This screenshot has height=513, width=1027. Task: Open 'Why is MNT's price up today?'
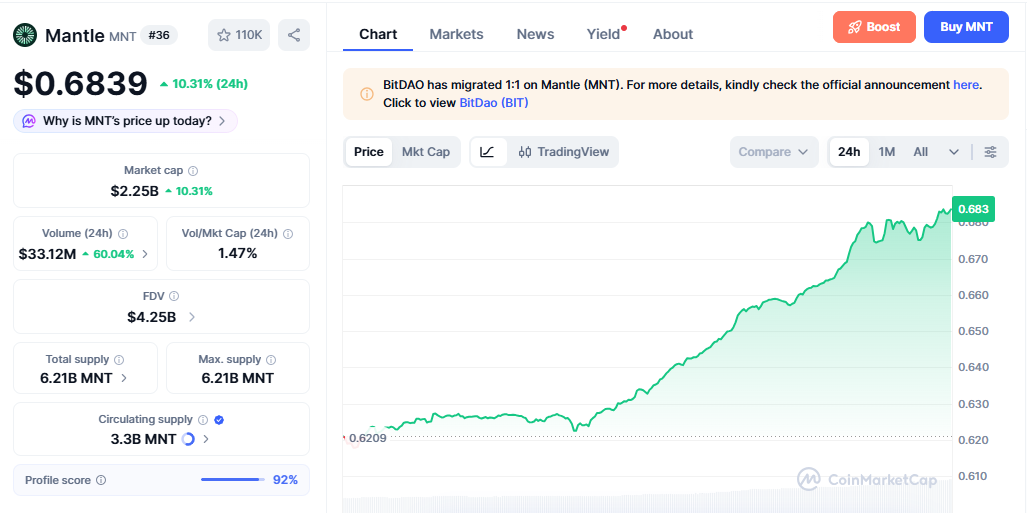pos(125,121)
